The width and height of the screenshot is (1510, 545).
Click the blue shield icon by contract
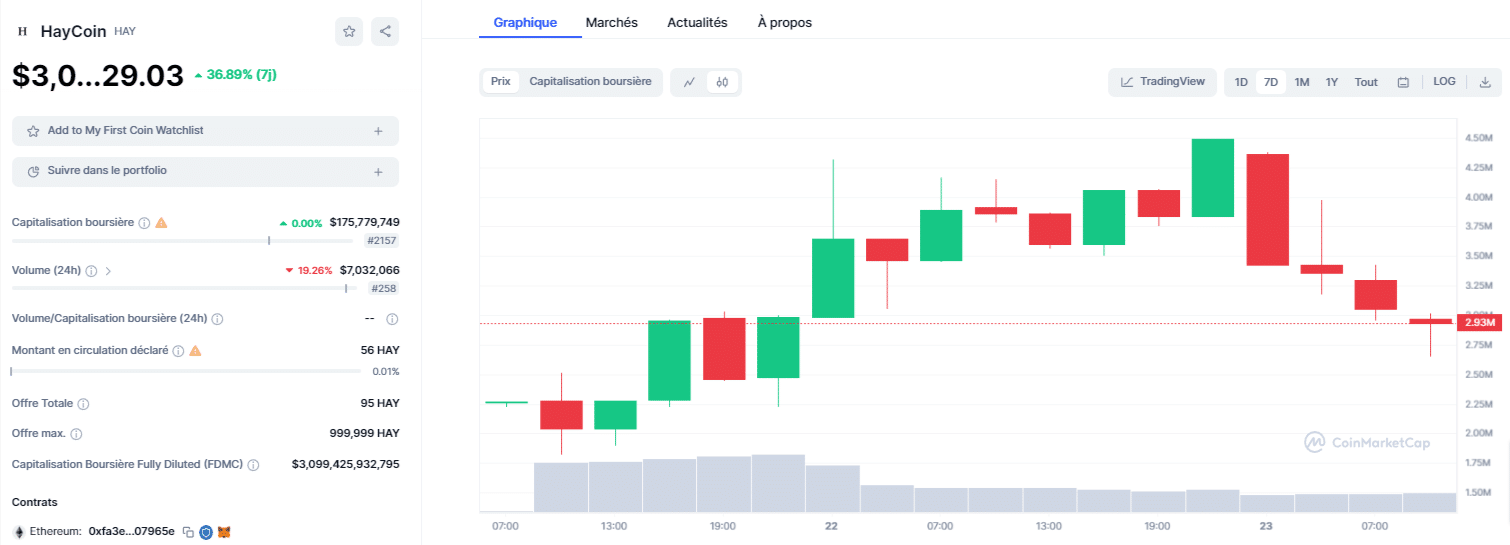click(x=206, y=532)
